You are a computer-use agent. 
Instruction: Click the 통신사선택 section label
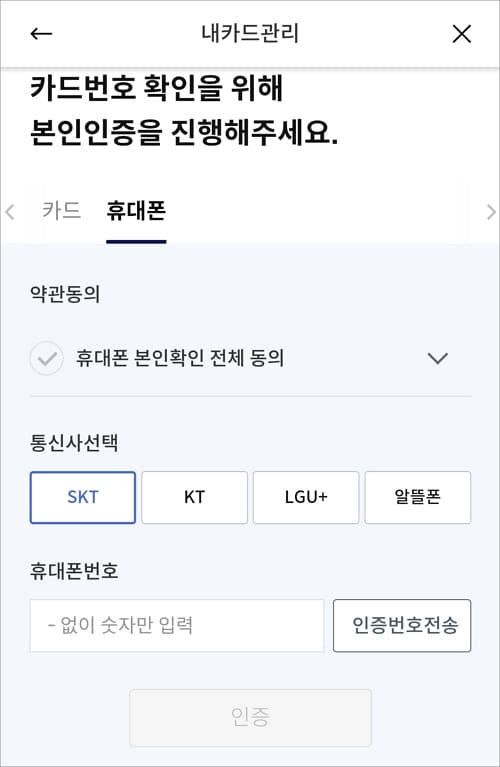(x=74, y=443)
